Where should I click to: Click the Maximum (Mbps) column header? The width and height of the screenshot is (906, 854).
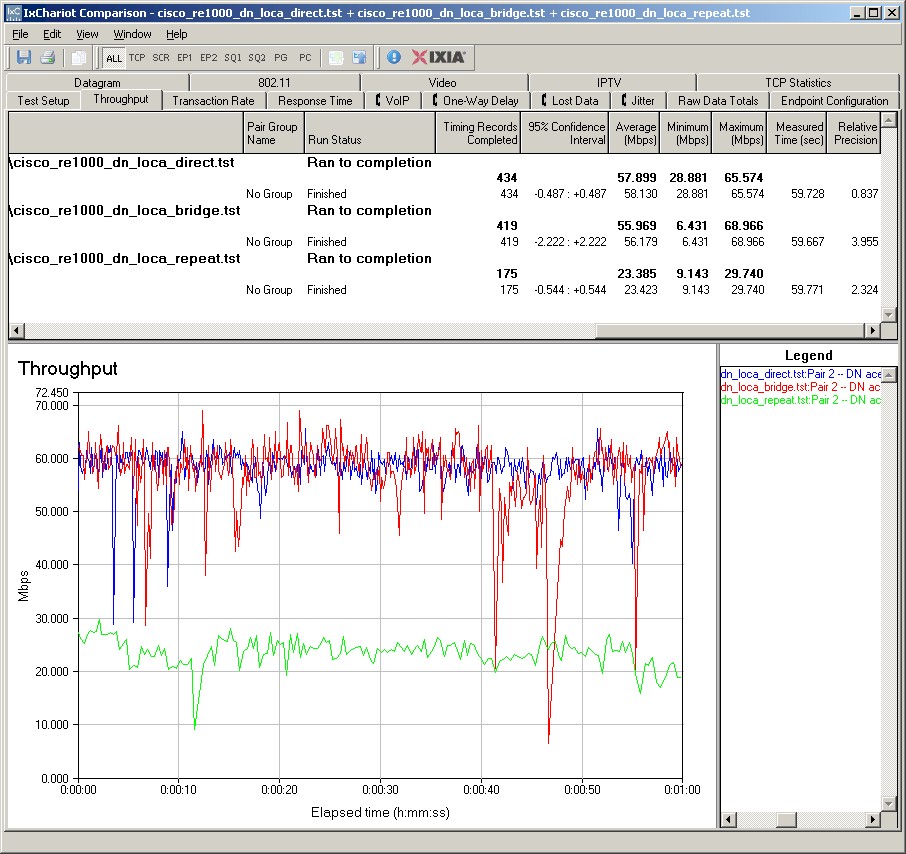739,133
